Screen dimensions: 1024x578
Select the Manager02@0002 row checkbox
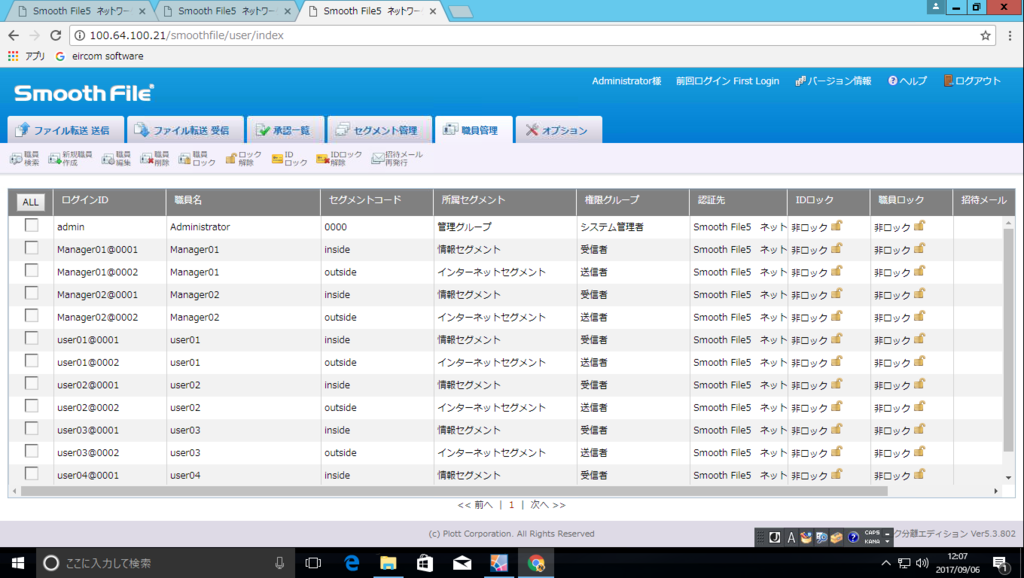31,315
